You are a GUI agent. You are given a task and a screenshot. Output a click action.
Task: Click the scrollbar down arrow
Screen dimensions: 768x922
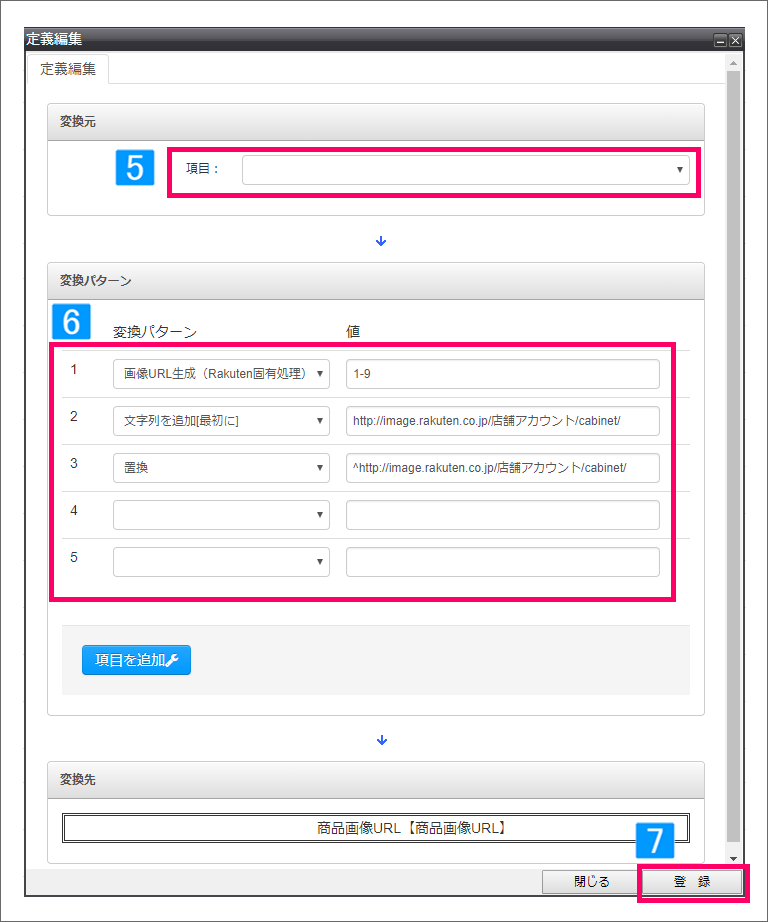coord(733,858)
